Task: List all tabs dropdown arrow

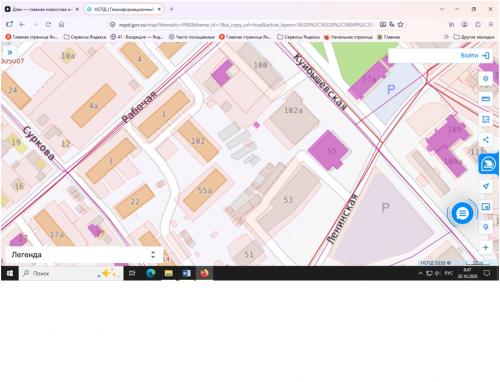Action: 442,9
